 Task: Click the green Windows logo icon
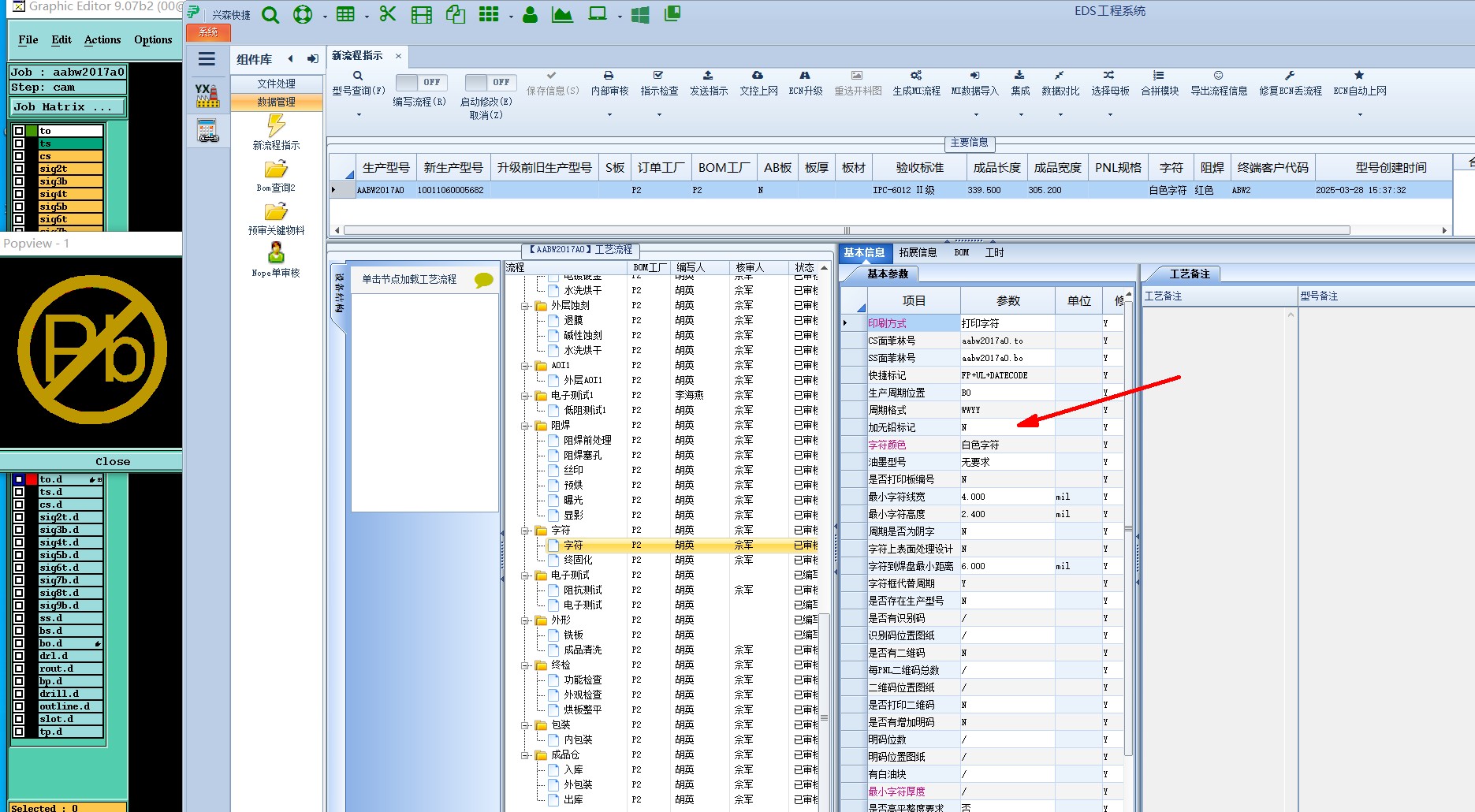click(x=640, y=15)
